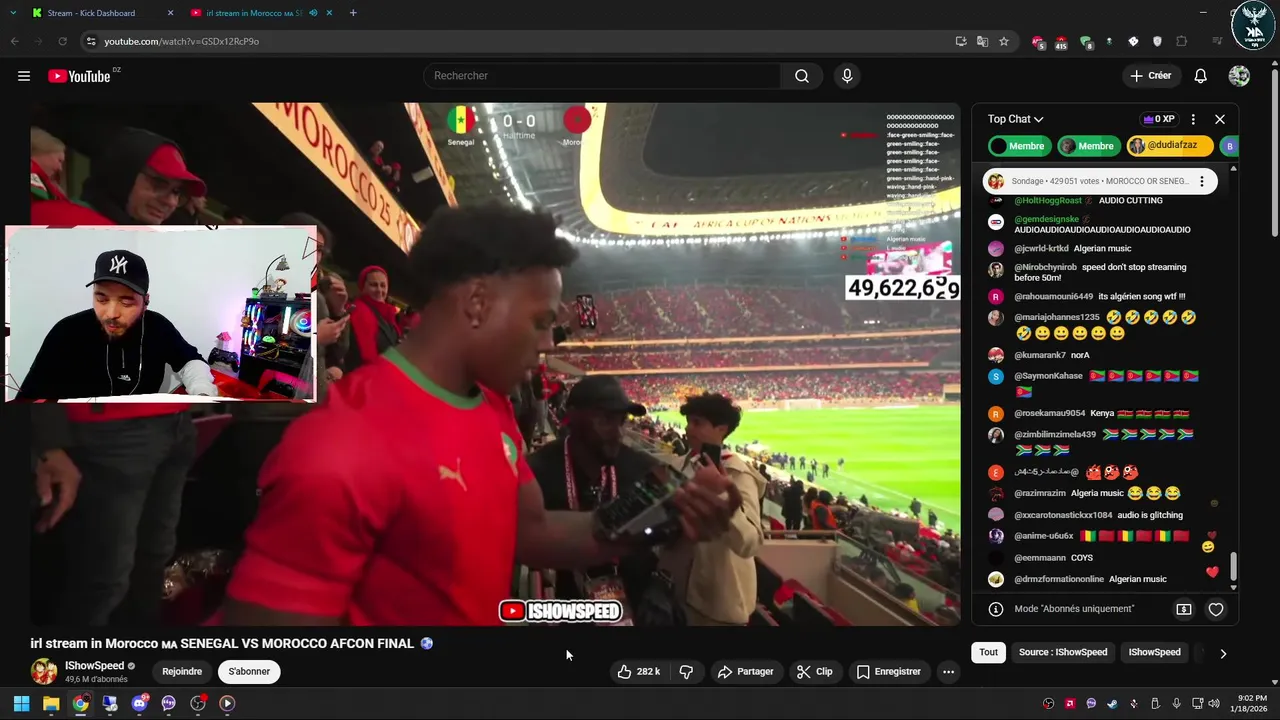Open the 0 XP crown badge

(1159, 119)
